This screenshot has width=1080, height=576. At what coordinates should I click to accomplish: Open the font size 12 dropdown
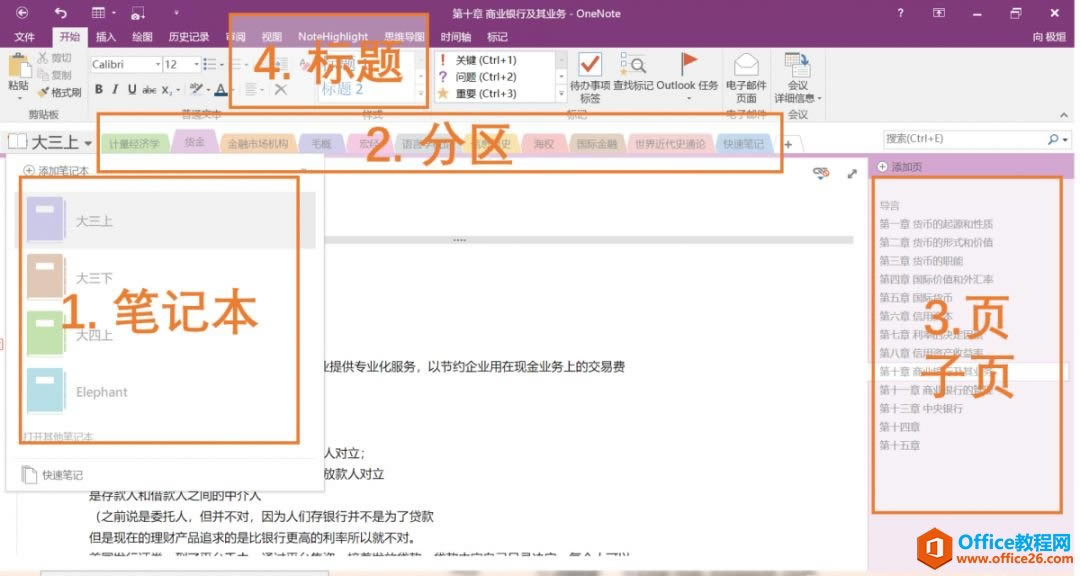(x=196, y=64)
